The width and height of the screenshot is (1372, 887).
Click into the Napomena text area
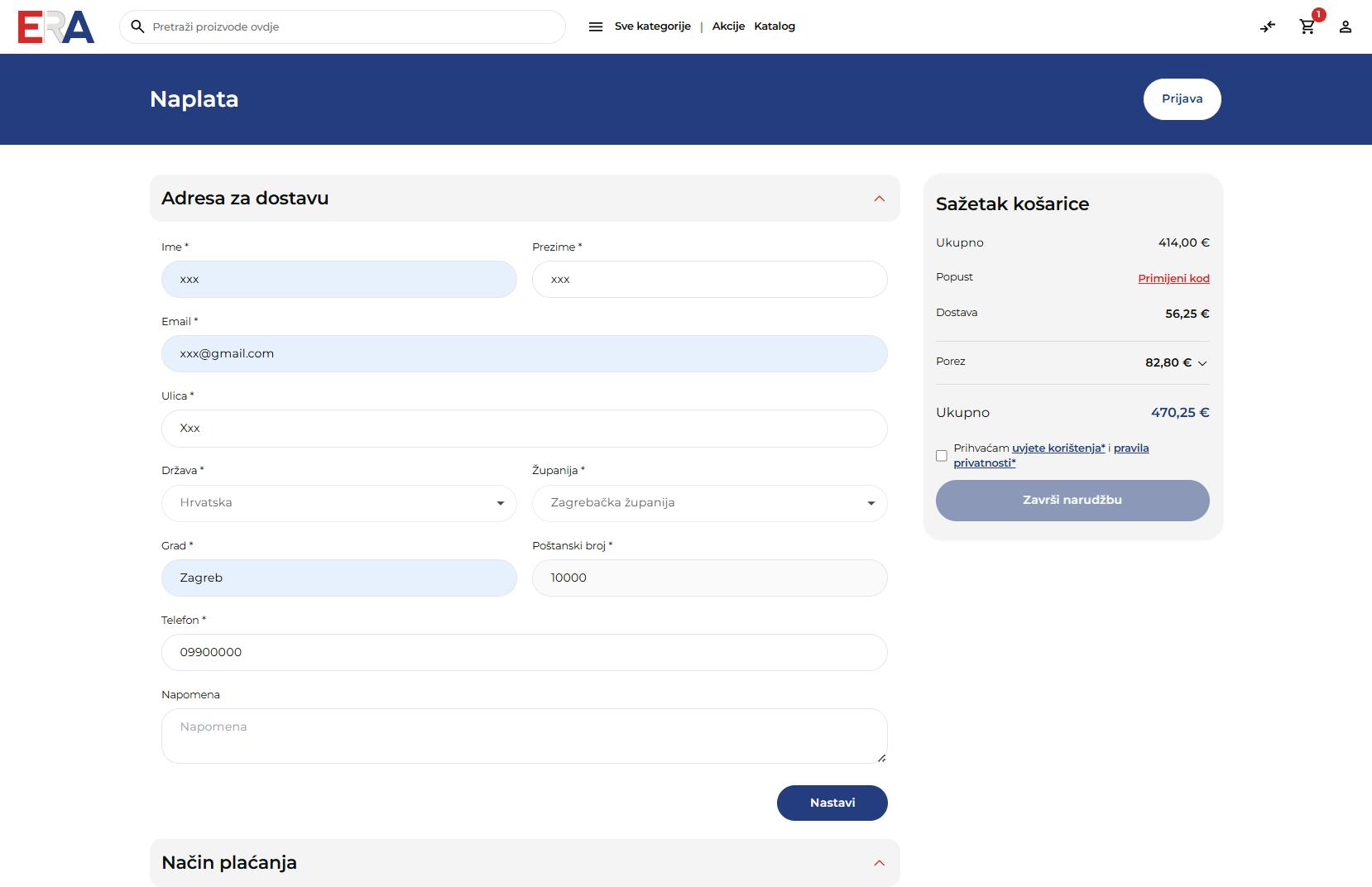[x=524, y=736]
